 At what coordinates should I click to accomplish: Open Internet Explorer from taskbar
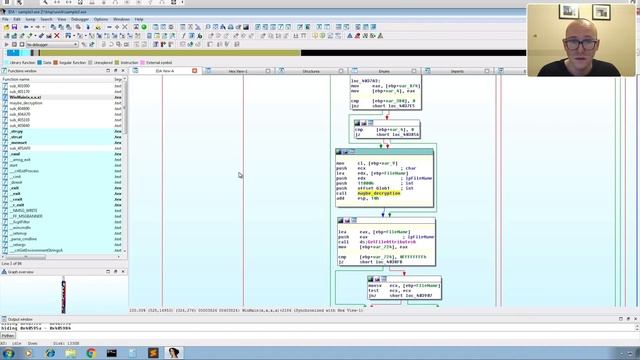[50, 353]
